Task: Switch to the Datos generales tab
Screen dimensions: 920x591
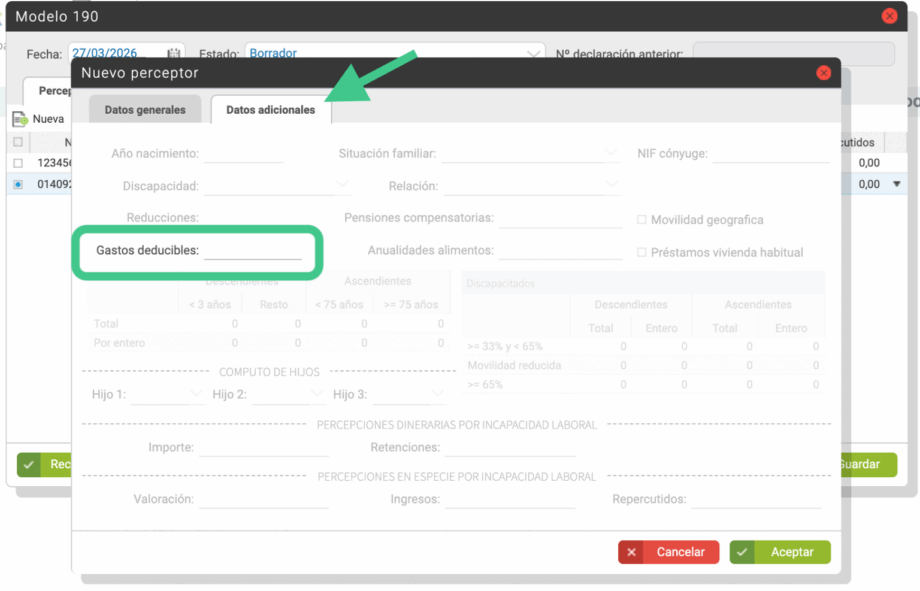Action: 145,110
